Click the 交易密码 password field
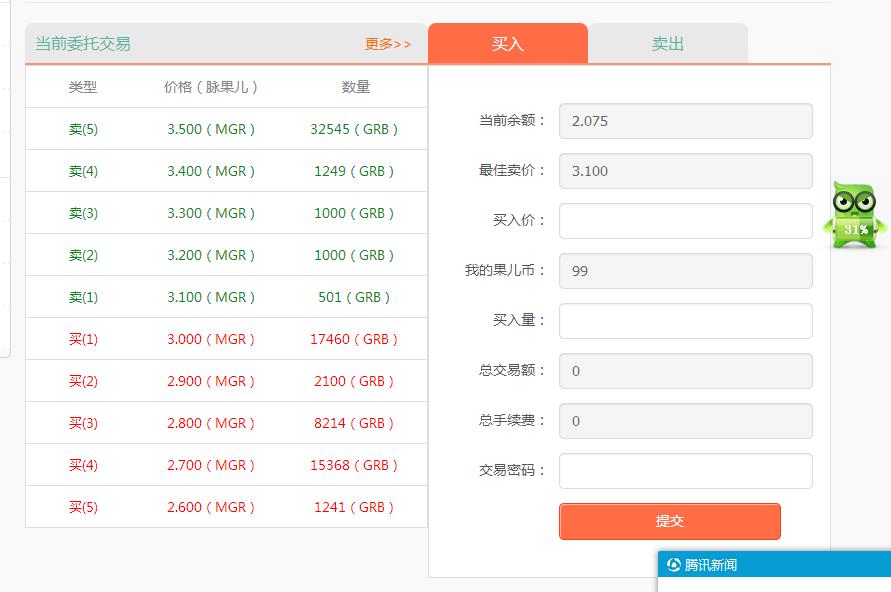The width and height of the screenshot is (891, 592). coord(685,471)
